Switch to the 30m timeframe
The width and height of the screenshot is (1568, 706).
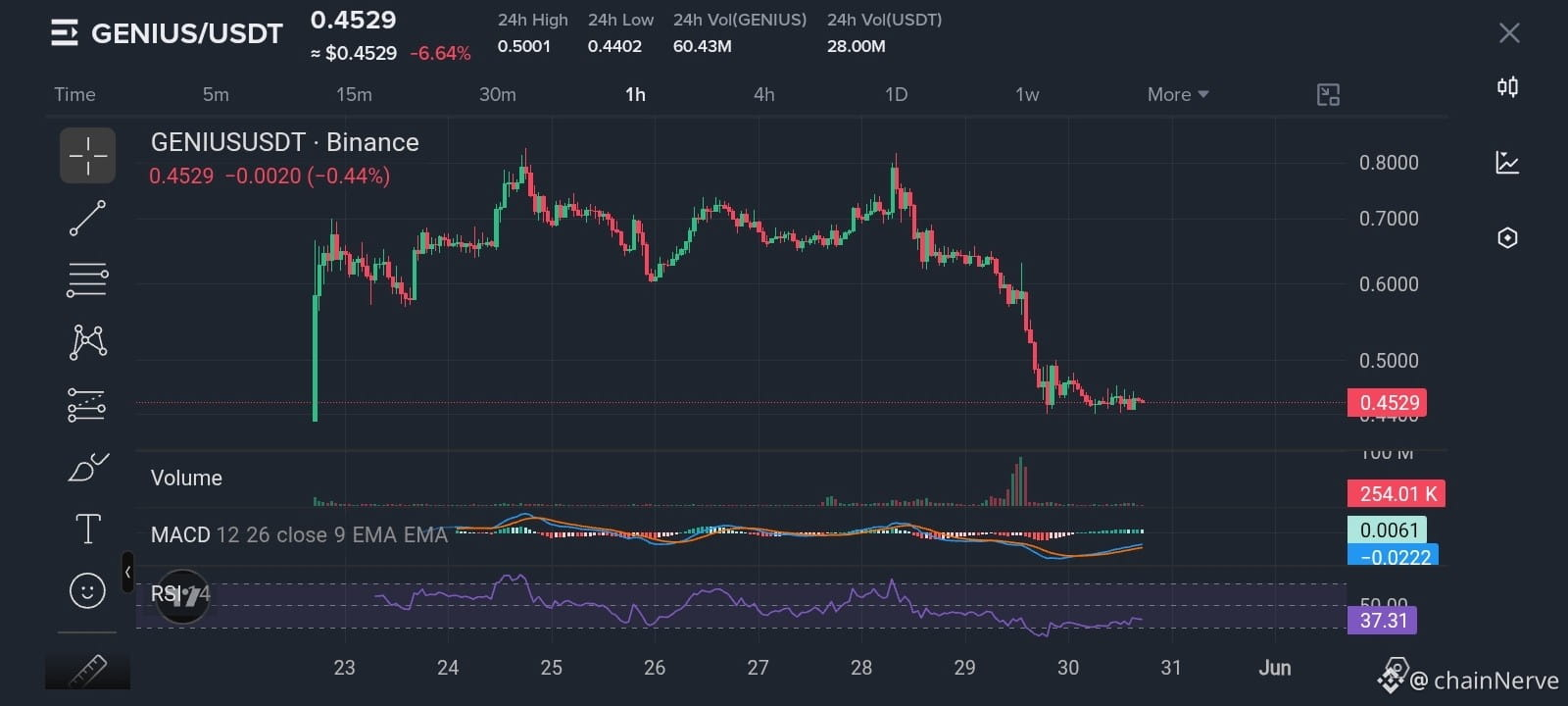point(498,95)
